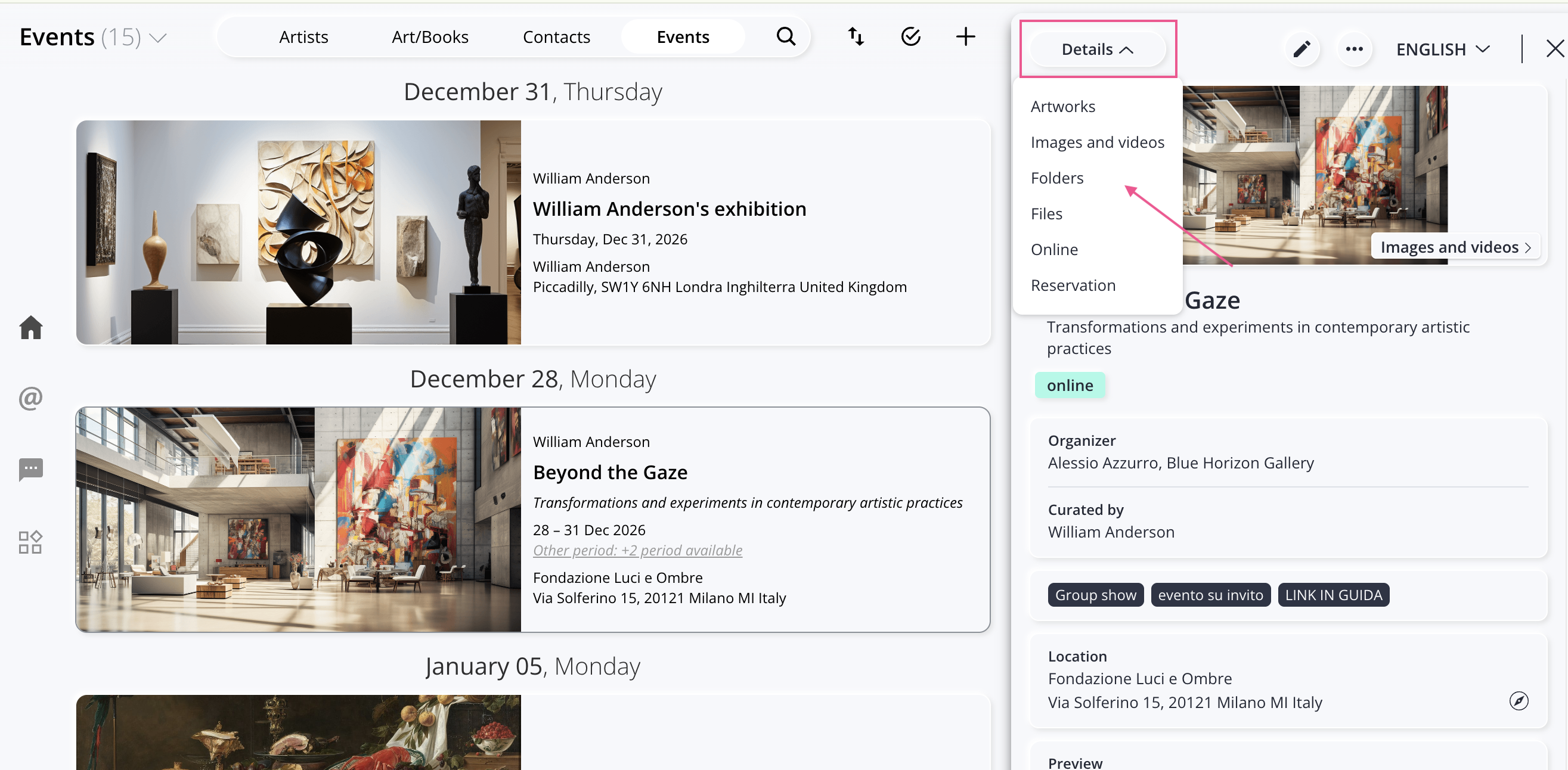The image size is (1568, 770).
Task: Click the pencil edit icon
Action: tap(1301, 49)
